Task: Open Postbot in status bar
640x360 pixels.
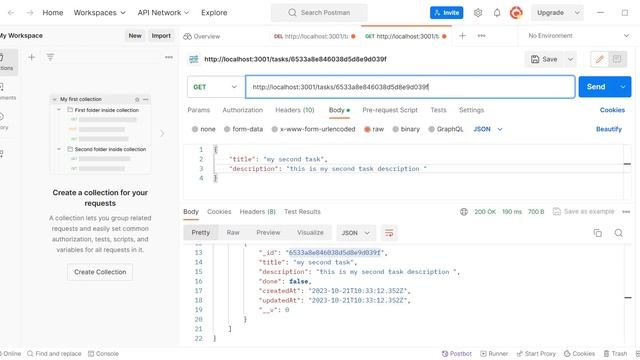Action: (457, 353)
